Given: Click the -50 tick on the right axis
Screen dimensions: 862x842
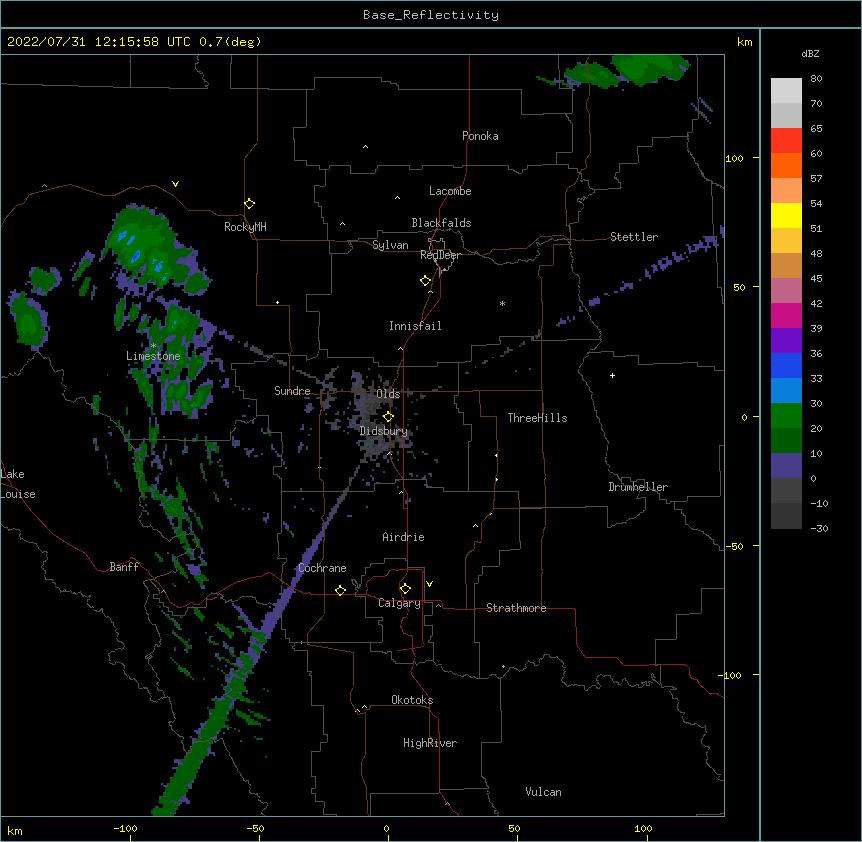Looking at the screenshot, I should (734, 546).
